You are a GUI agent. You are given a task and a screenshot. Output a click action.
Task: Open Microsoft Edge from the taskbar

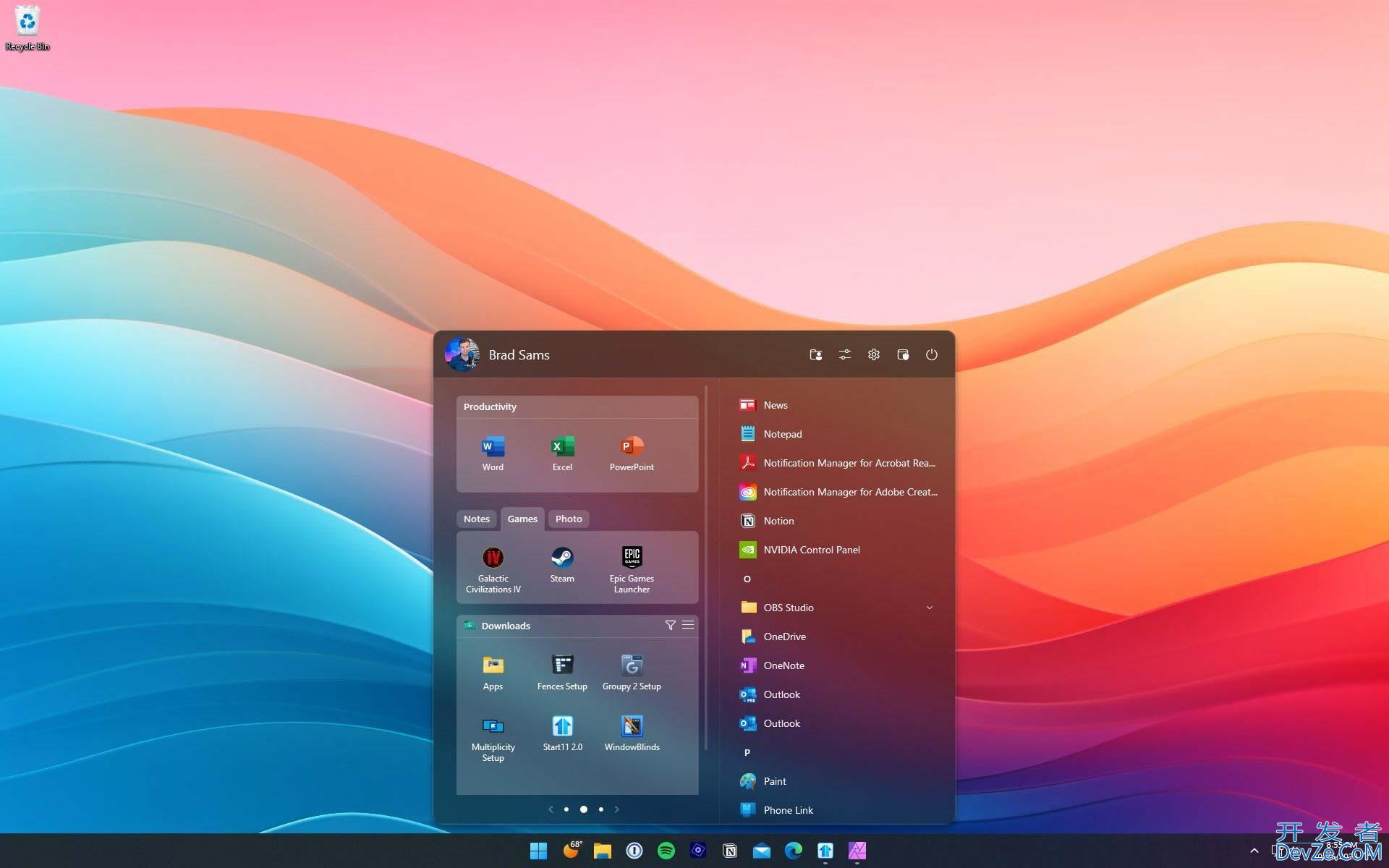click(x=794, y=851)
